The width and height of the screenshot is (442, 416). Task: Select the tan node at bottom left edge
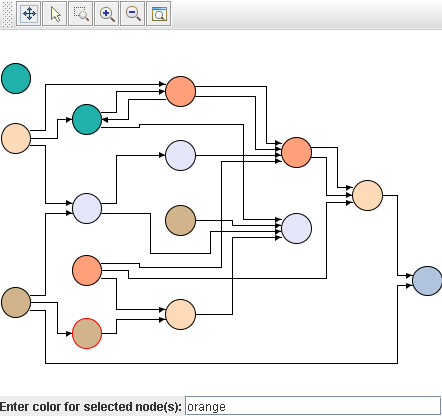click(x=16, y=302)
